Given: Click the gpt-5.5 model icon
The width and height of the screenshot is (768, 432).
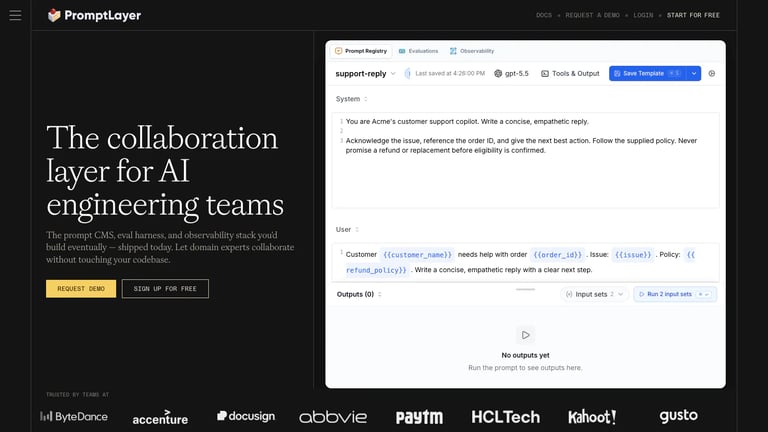Looking at the screenshot, I should pyautogui.click(x=498, y=73).
